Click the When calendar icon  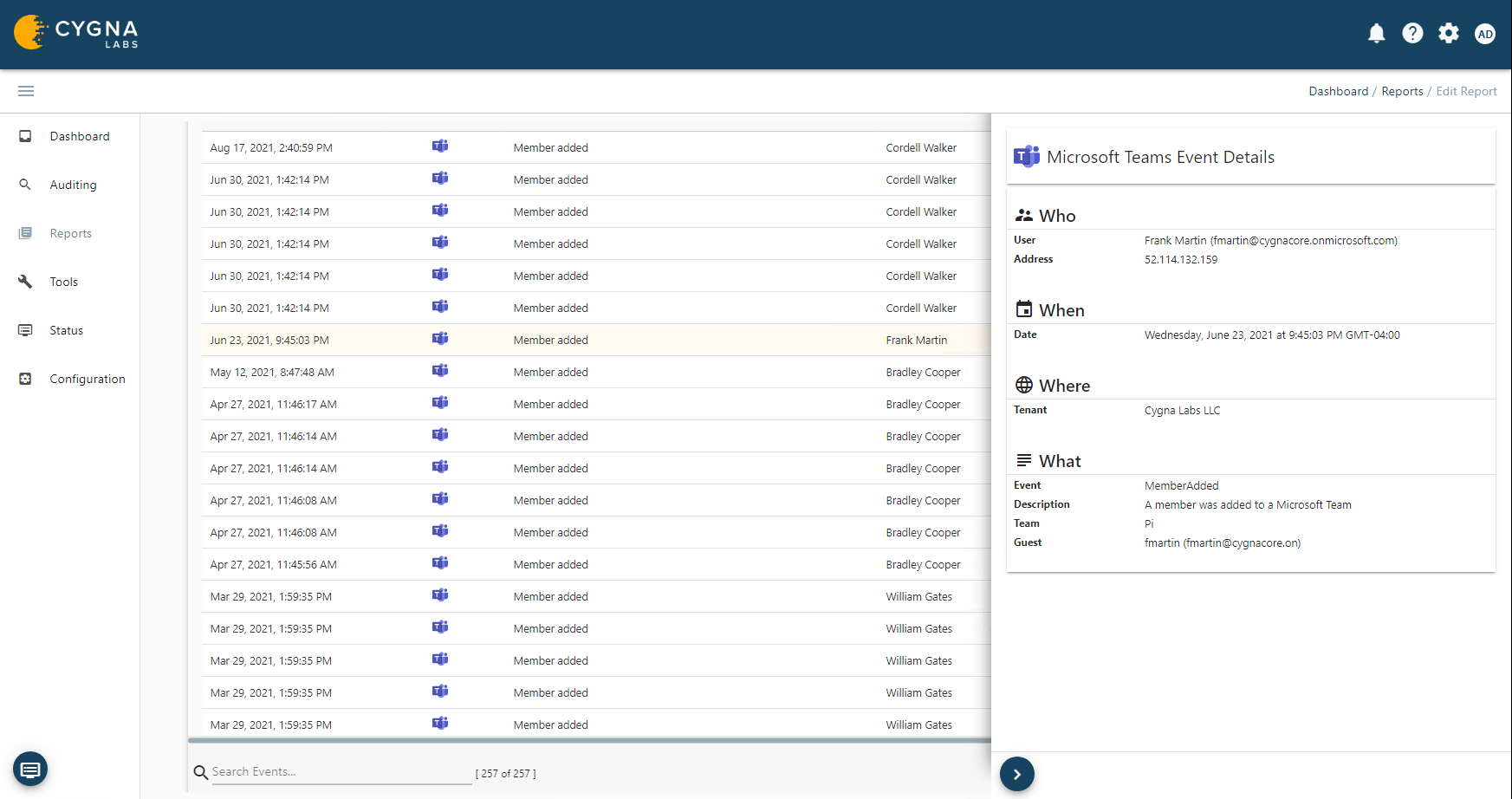[x=1024, y=309]
